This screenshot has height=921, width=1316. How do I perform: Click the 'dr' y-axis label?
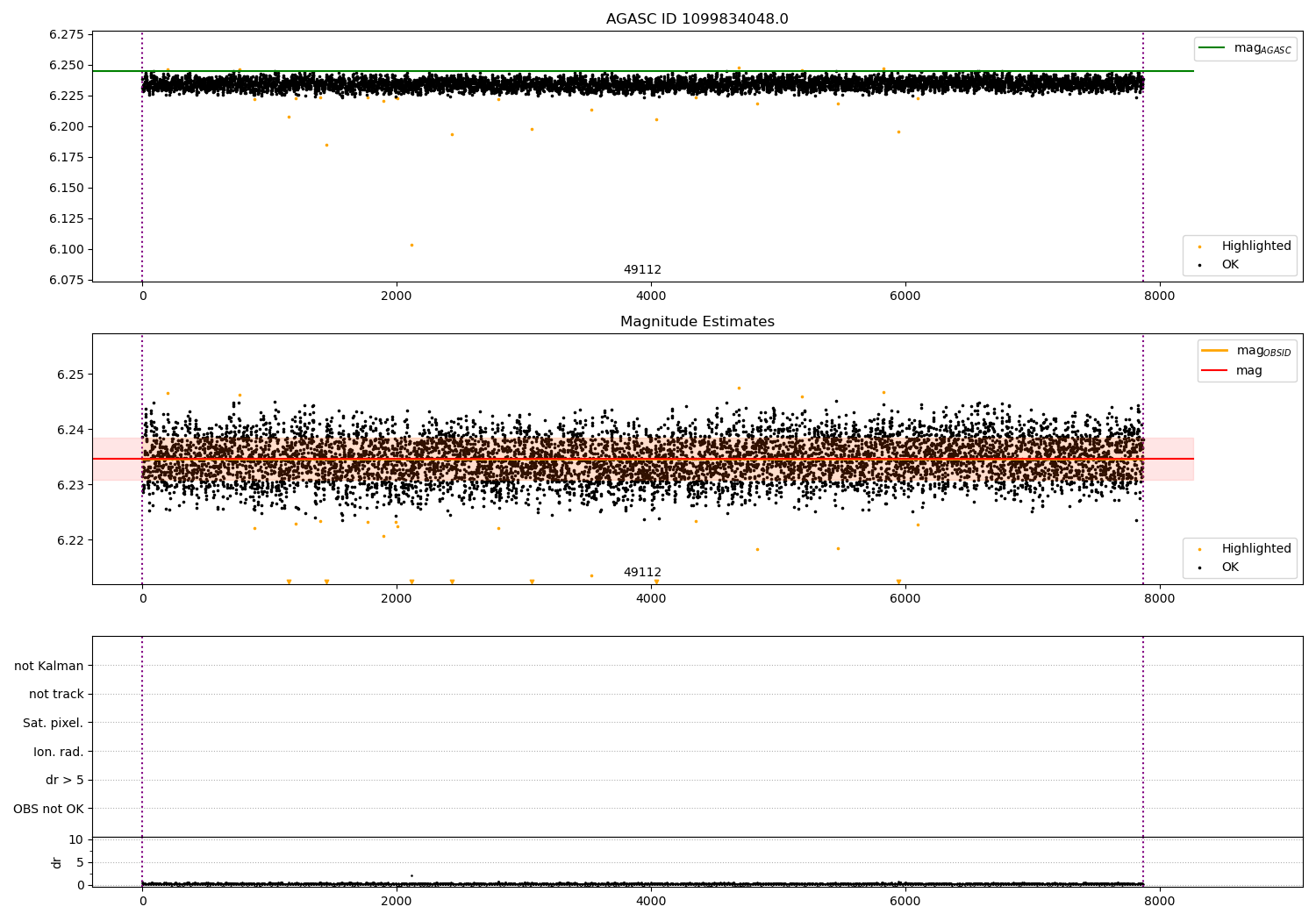pyautogui.click(x=57, y=862)
